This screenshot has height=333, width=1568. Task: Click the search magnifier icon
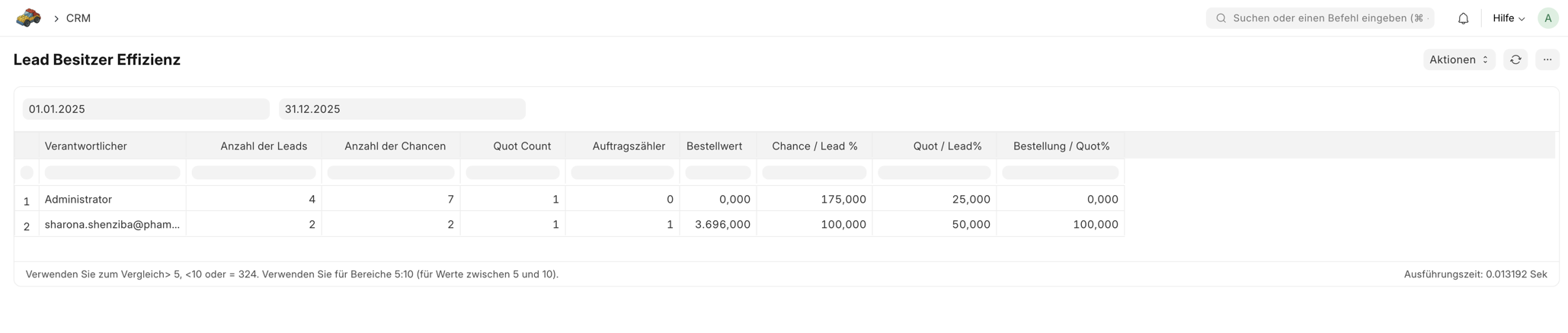(1221, 18)
